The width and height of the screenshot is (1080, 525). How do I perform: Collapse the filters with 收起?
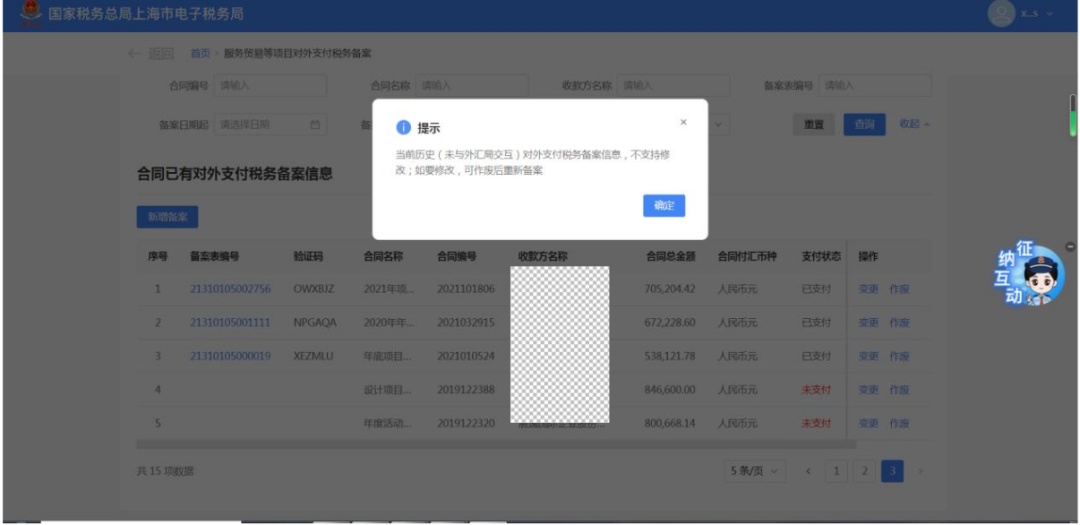click(x=914, y=124)
